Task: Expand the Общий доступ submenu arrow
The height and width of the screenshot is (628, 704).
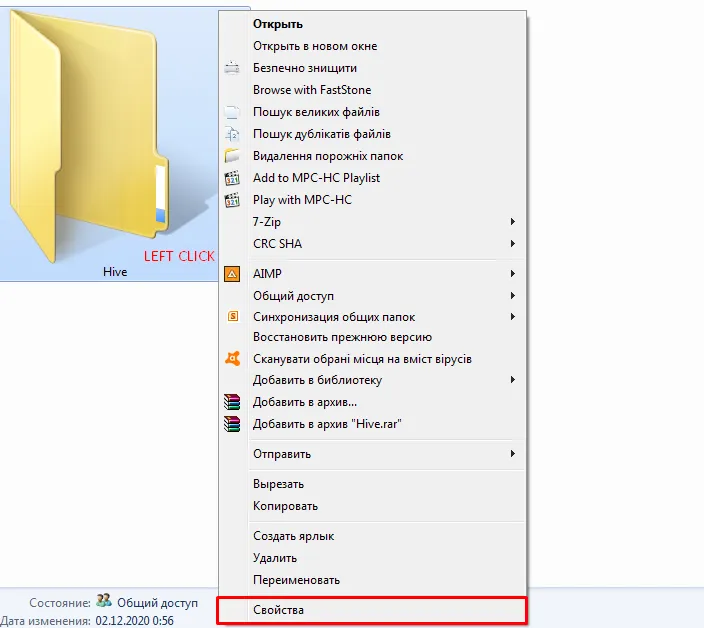Action: pyautogui.click(x=512, y=296)
